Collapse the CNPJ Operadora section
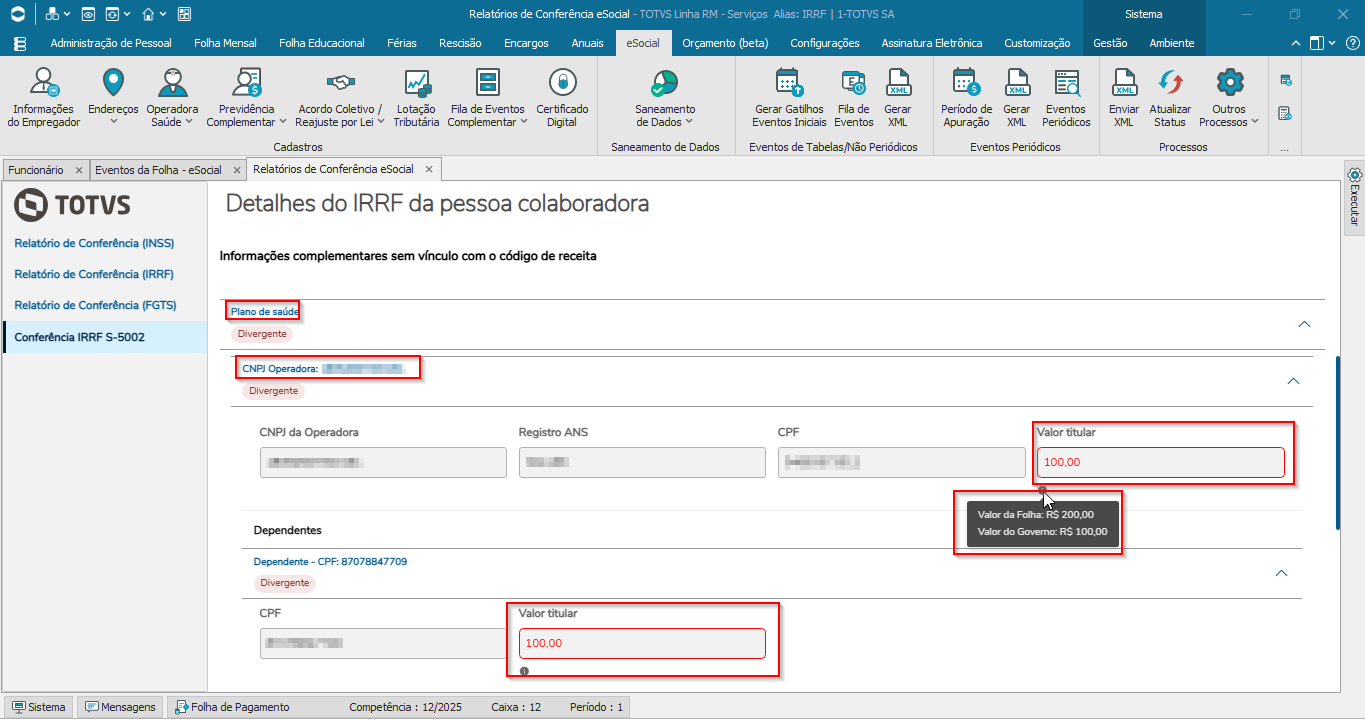The image size is (1365, 719). 1292,381
